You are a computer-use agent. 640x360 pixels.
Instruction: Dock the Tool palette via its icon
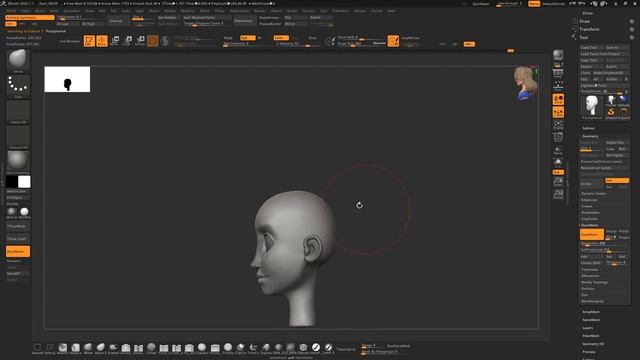pyautogui.click(x=632, y=37)
